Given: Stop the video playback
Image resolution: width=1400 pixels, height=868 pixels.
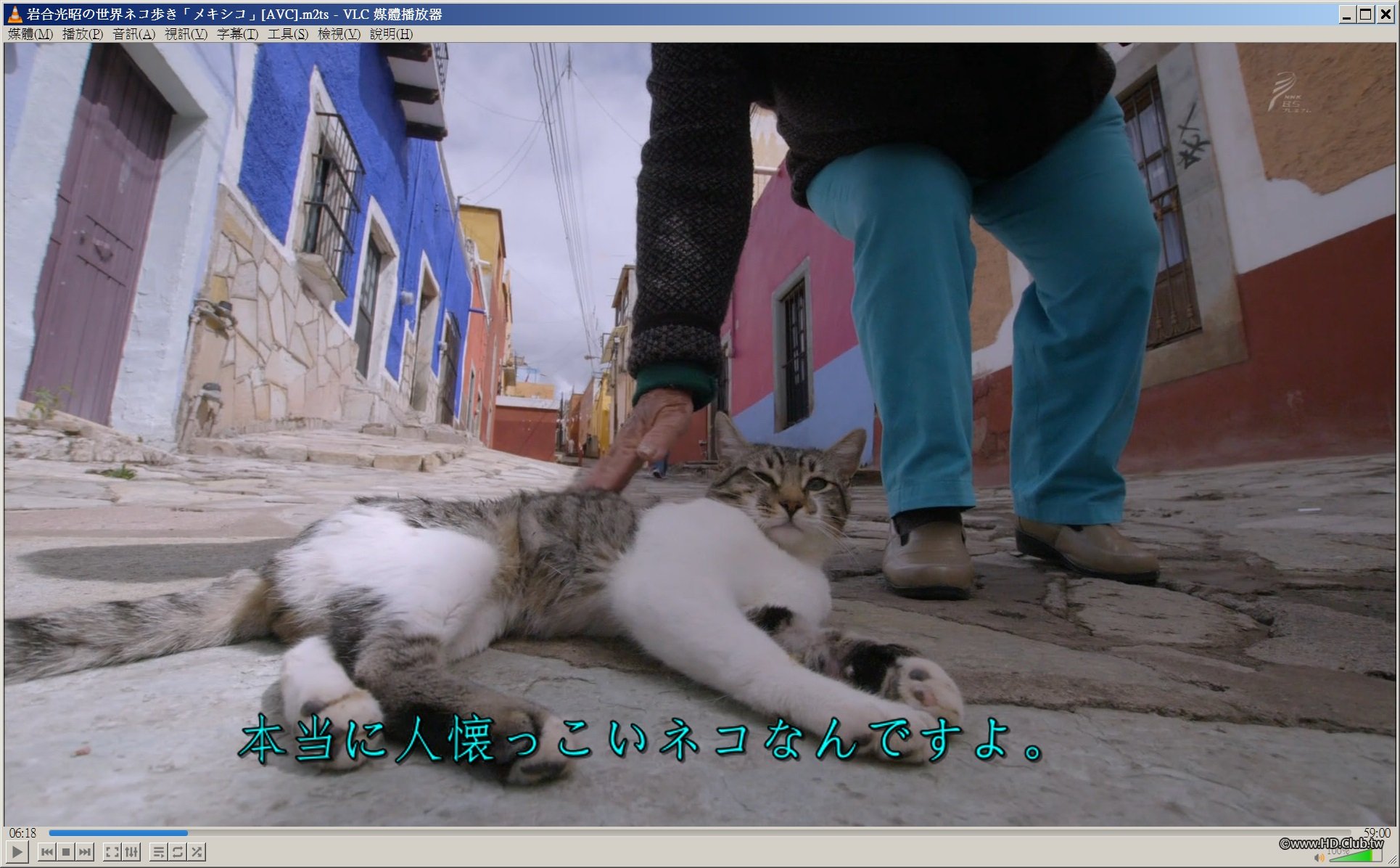Looking at the screenshot, I should coord(66,852).
